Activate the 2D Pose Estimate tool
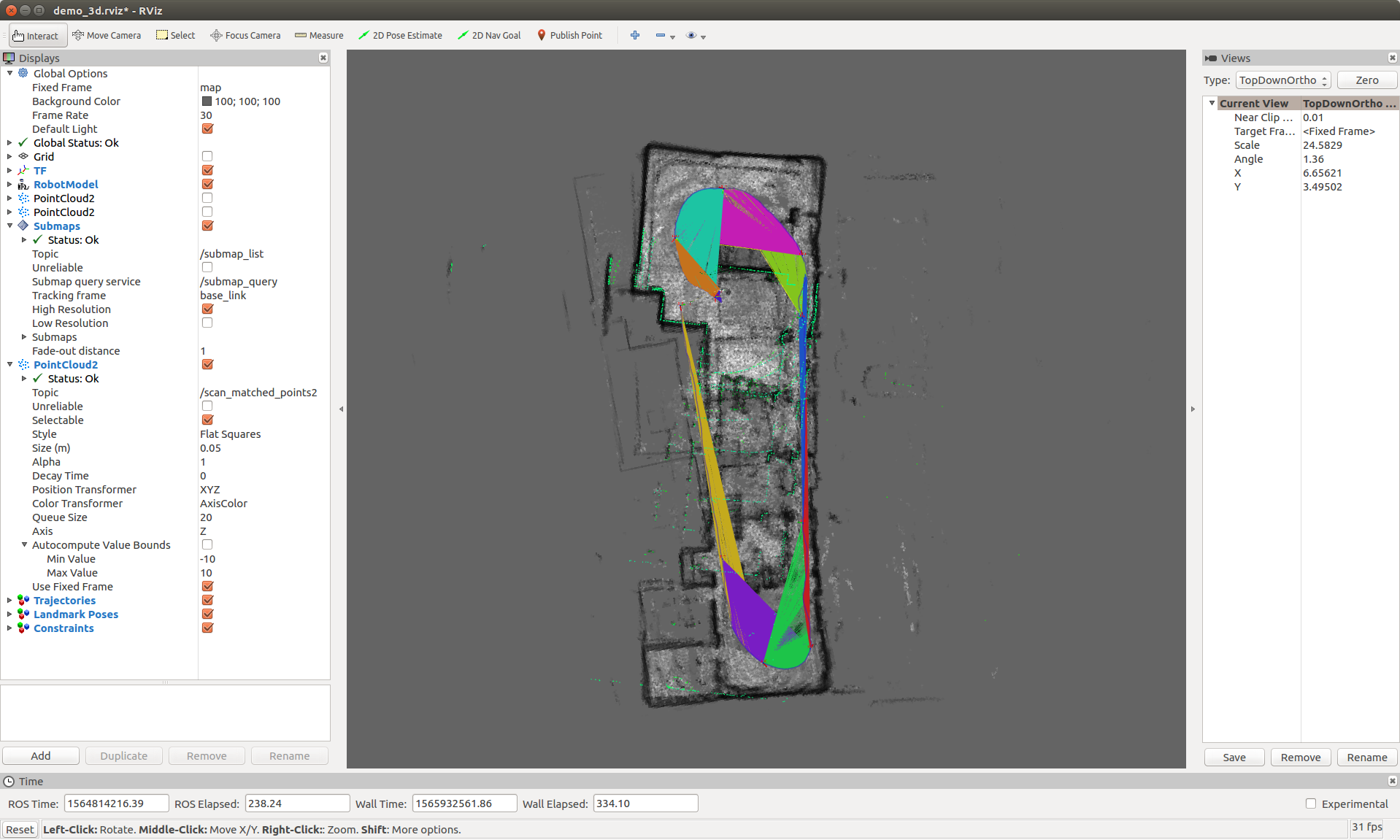This screenshot has width=1400, height=840. coord(400,35)
